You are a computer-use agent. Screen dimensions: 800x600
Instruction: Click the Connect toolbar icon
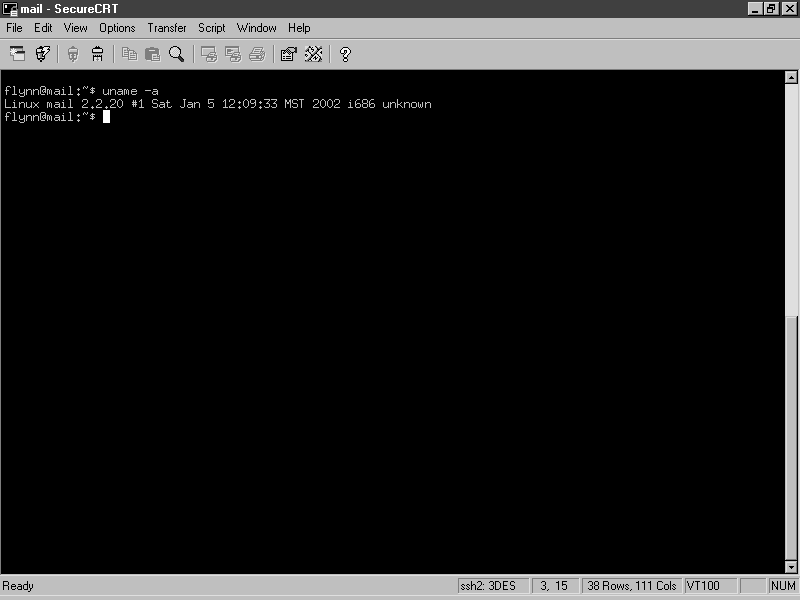coord(18,54)
